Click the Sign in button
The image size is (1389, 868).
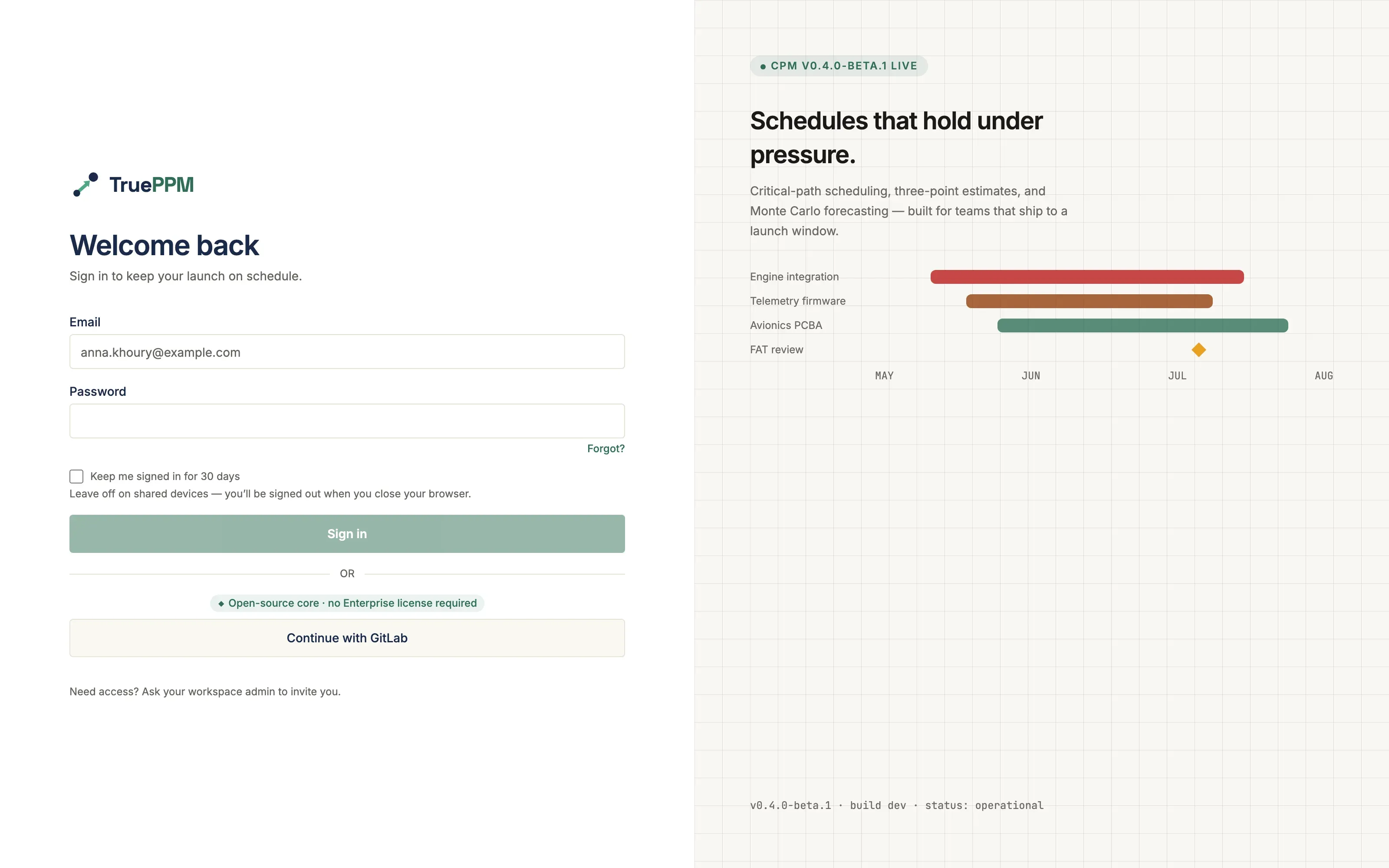tap(347, 534)
